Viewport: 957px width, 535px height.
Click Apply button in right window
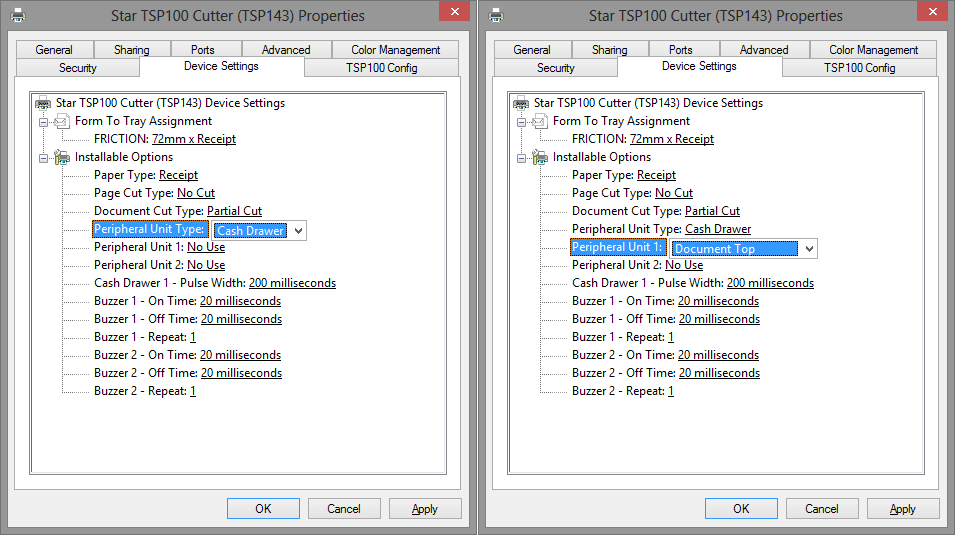(903, 509)
